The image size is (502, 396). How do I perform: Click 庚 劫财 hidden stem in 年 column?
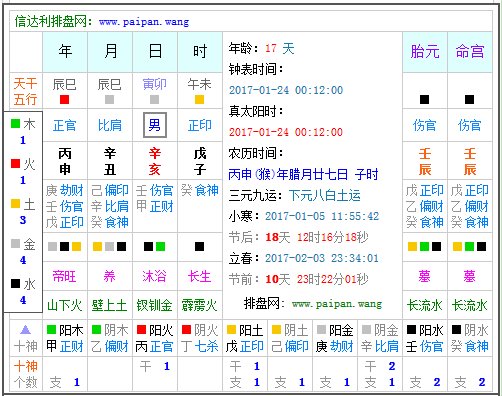click(x=65, y=190)
